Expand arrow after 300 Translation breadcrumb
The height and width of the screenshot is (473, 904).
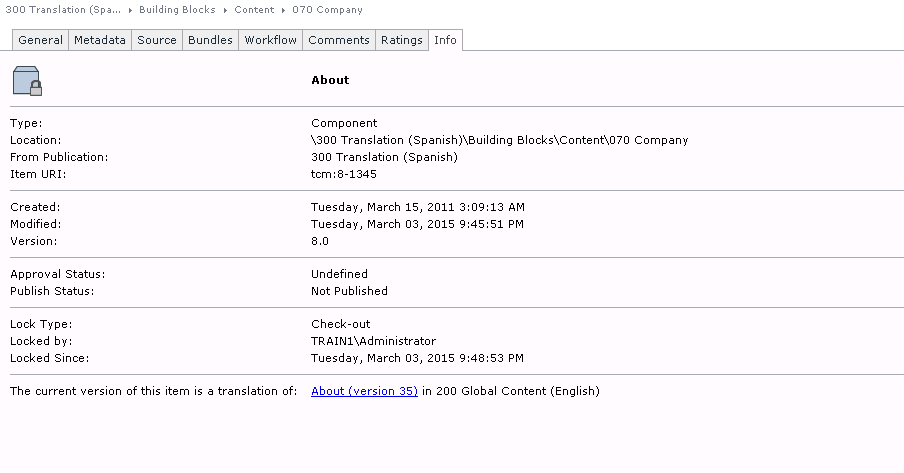130,10
